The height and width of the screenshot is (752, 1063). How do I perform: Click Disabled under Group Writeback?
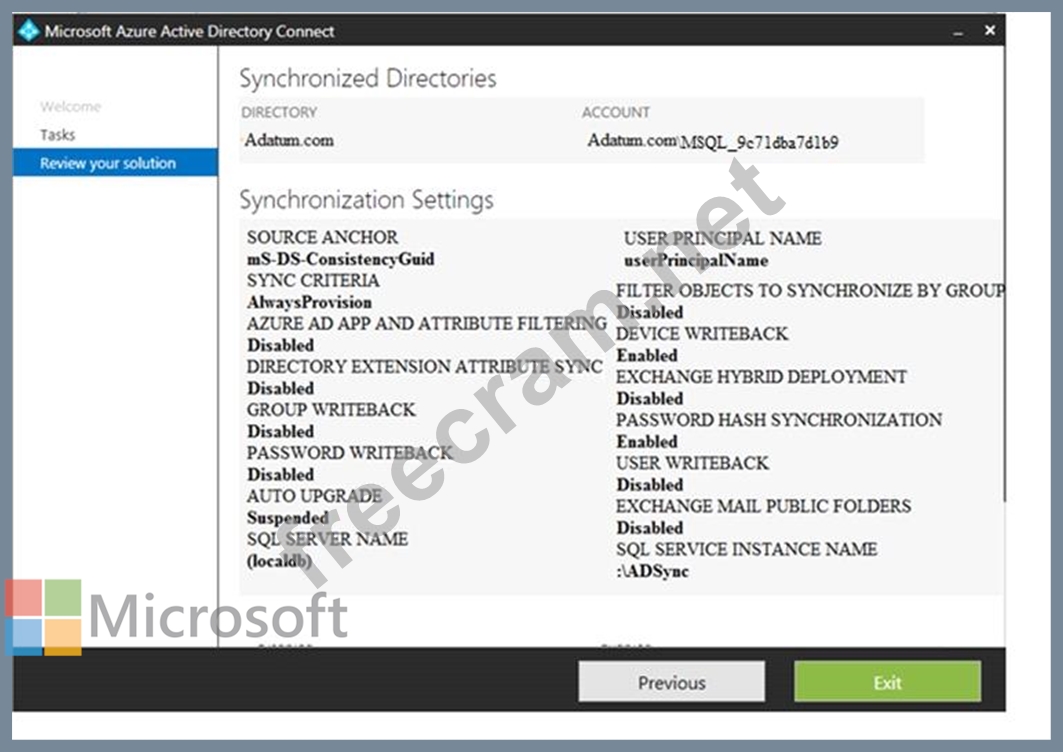tap(280, 432)
